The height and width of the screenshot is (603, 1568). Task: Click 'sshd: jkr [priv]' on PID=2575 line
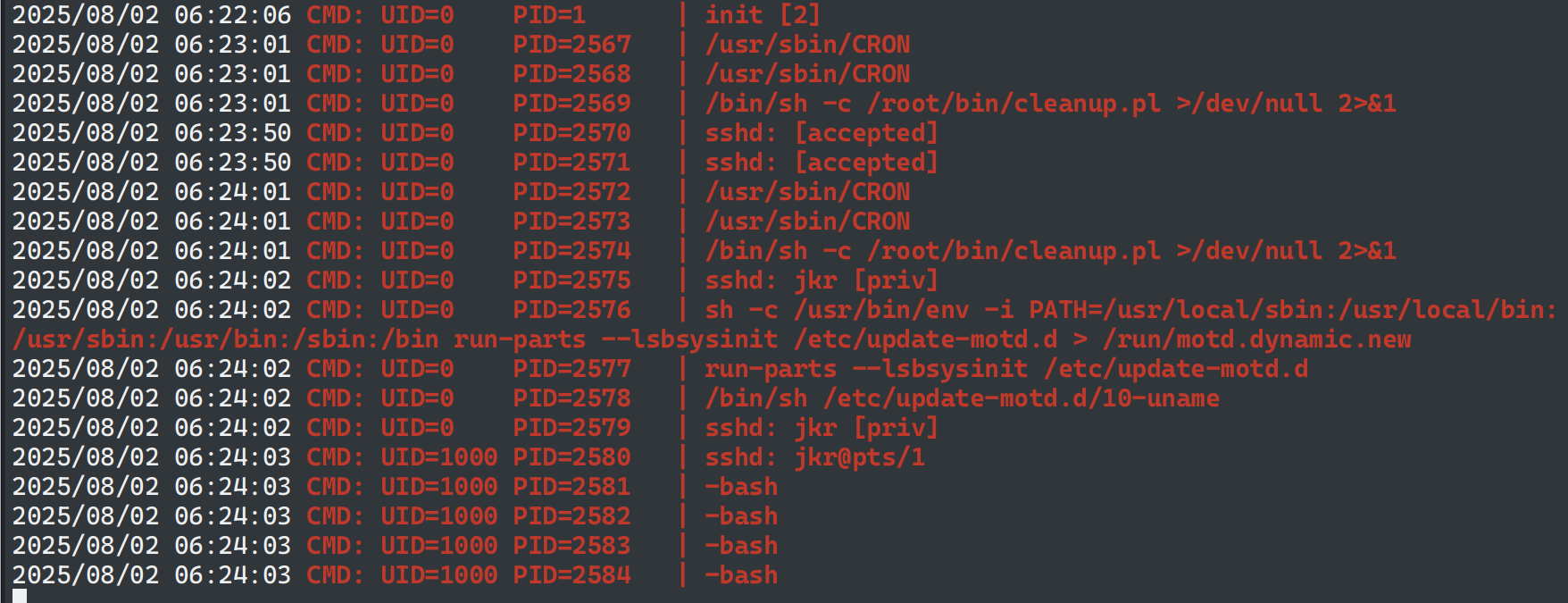pyautogui.click(x=821, y=281)
